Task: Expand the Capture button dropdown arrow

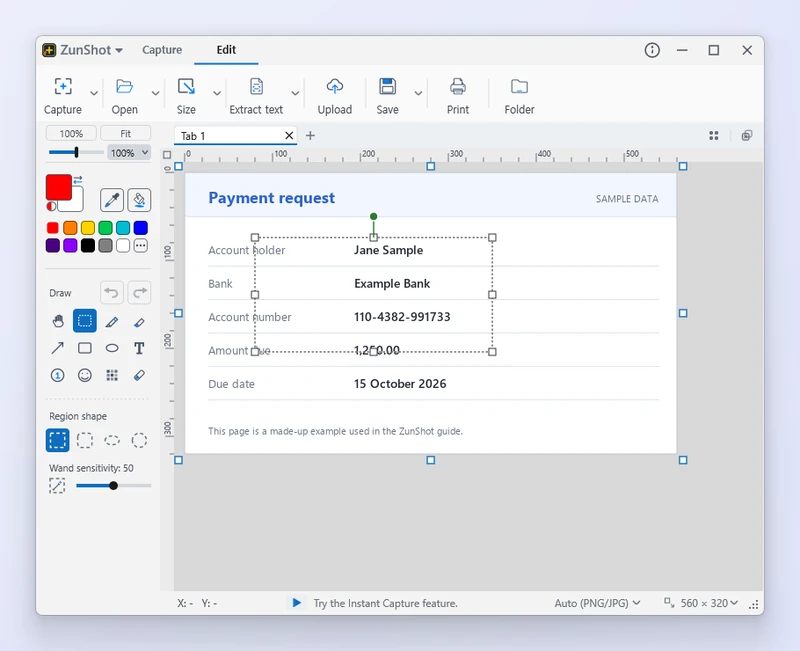Action: coord(94,93)
